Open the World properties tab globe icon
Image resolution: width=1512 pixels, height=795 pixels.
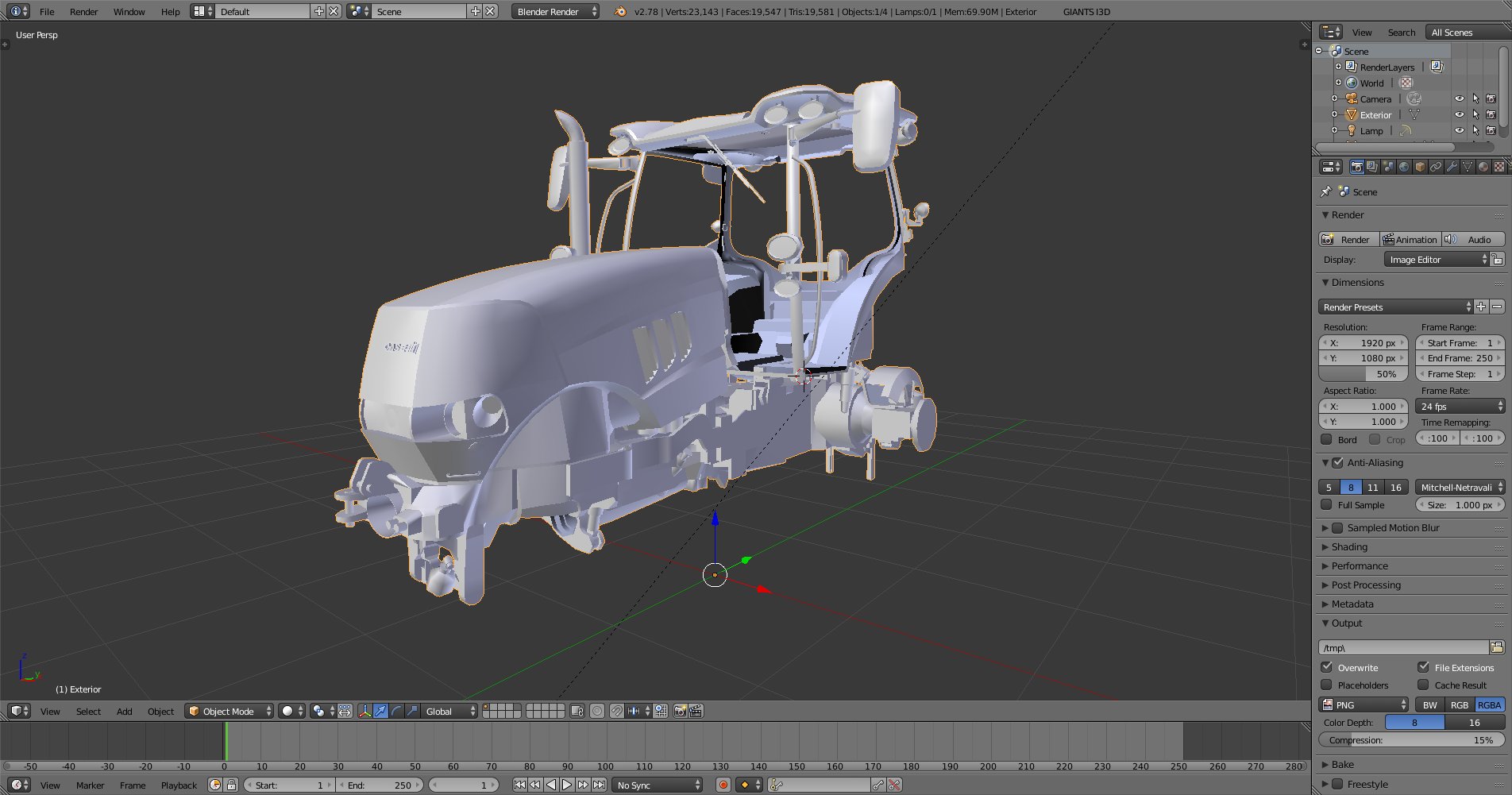[x=1404, y=167]
